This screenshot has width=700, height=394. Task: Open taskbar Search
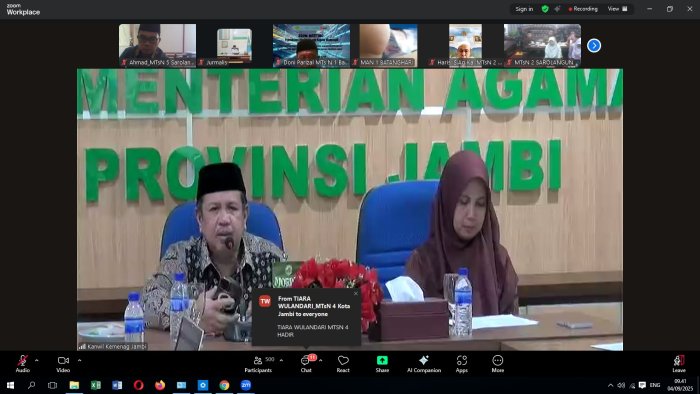[31, 385]
